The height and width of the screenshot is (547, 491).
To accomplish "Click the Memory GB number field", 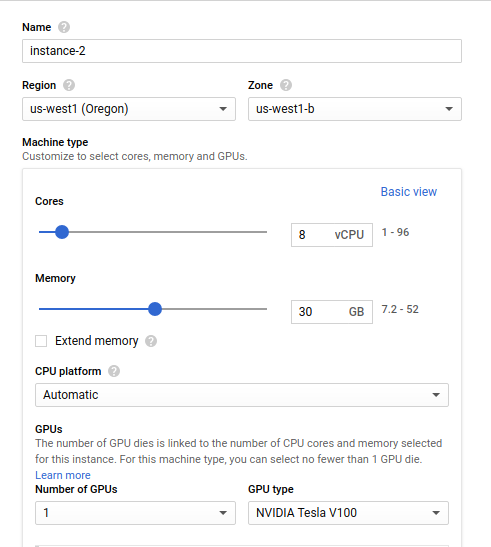I will 332,312.
